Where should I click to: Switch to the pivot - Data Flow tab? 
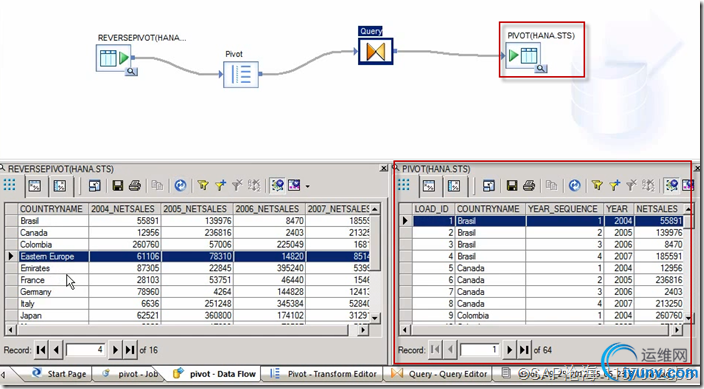pyautogui.click(x=216, y=374)
